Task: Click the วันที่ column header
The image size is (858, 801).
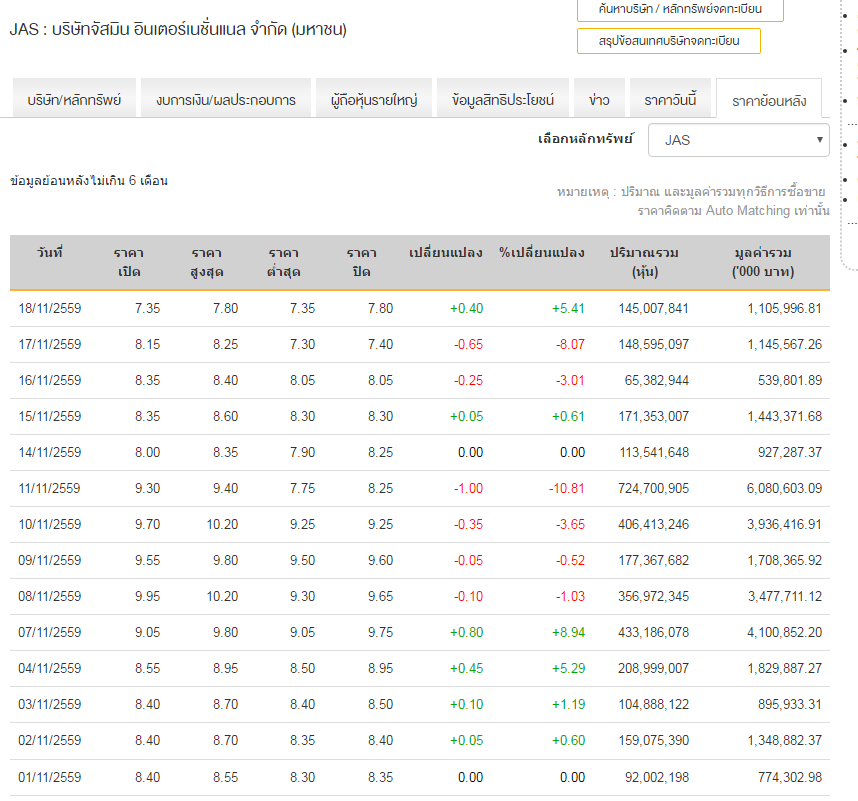Action: click(49, 253)
